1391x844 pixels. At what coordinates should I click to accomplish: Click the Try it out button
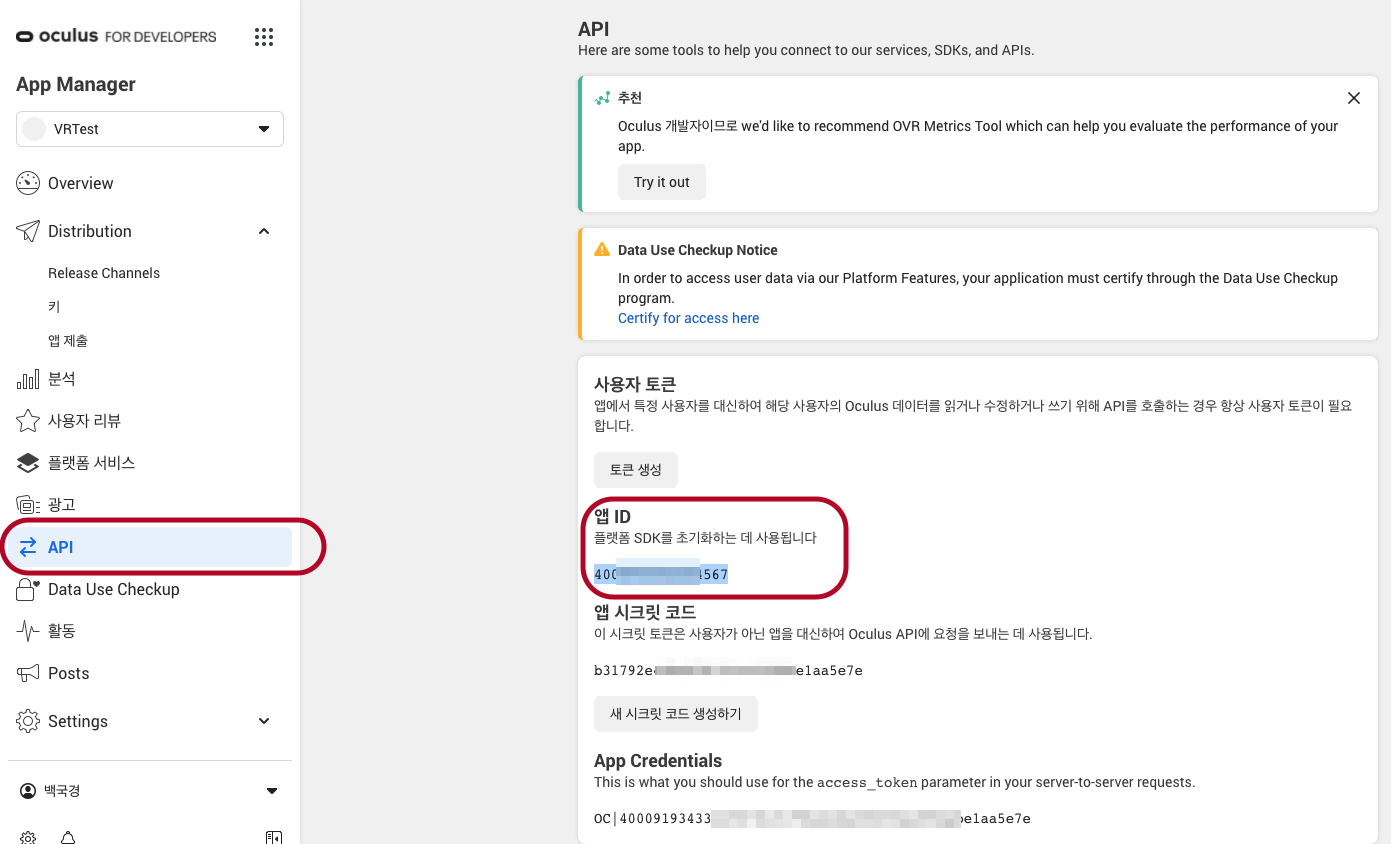[x=662, y=182]
